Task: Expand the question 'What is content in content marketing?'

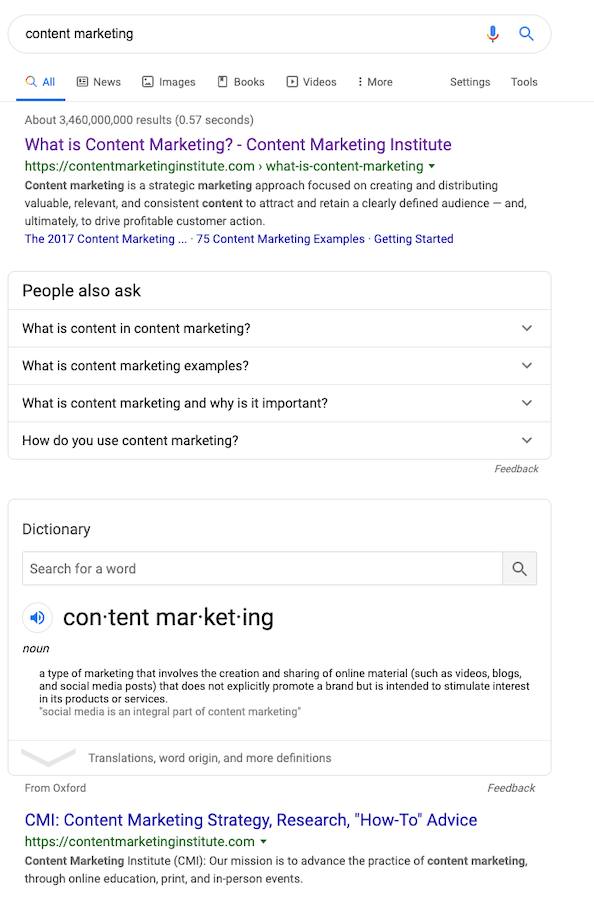Action: [x=527, y=328]
